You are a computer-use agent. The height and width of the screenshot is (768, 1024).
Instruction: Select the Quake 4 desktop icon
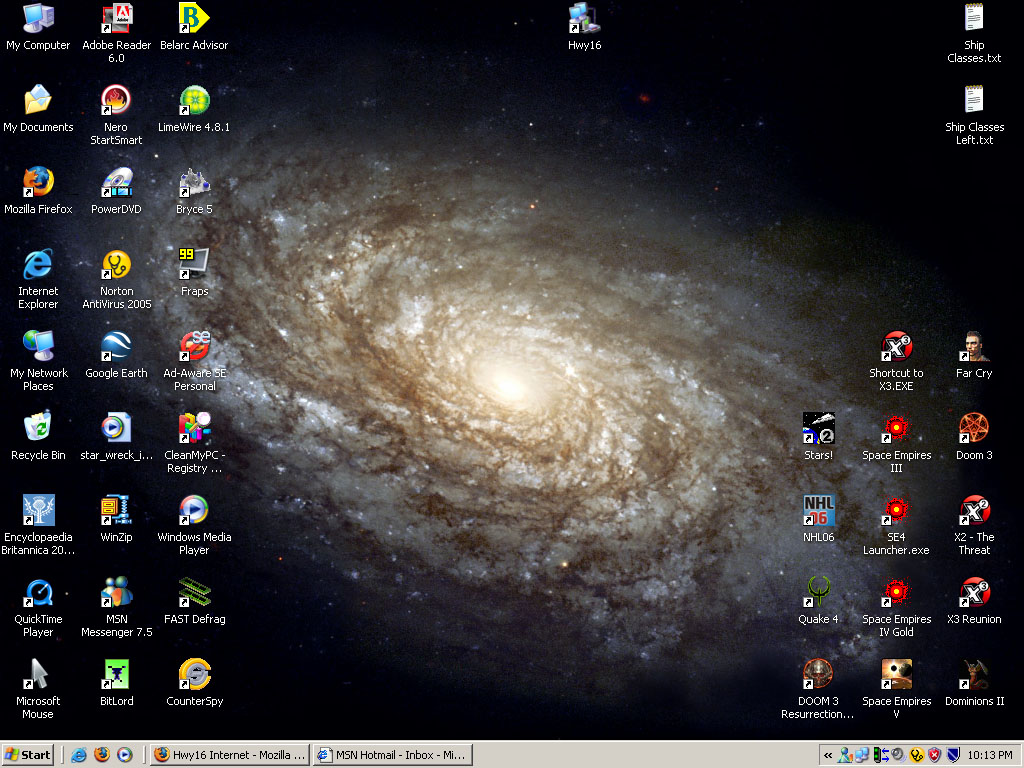(x=818, y=594)
